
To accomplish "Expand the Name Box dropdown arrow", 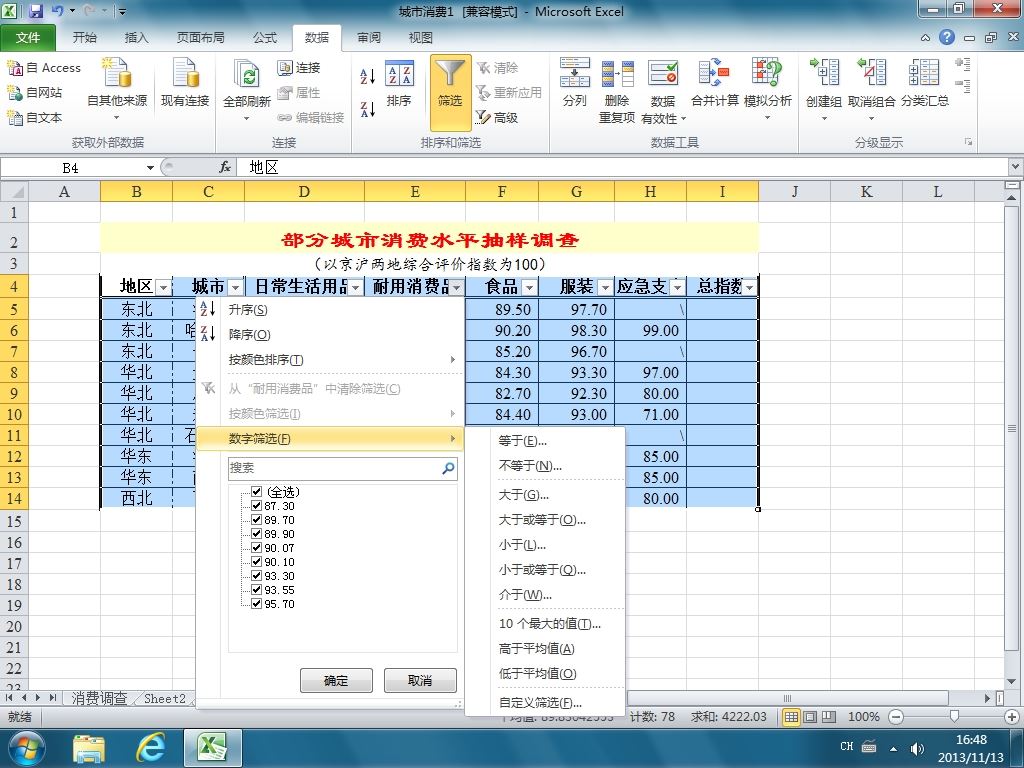I will (150, 168).
